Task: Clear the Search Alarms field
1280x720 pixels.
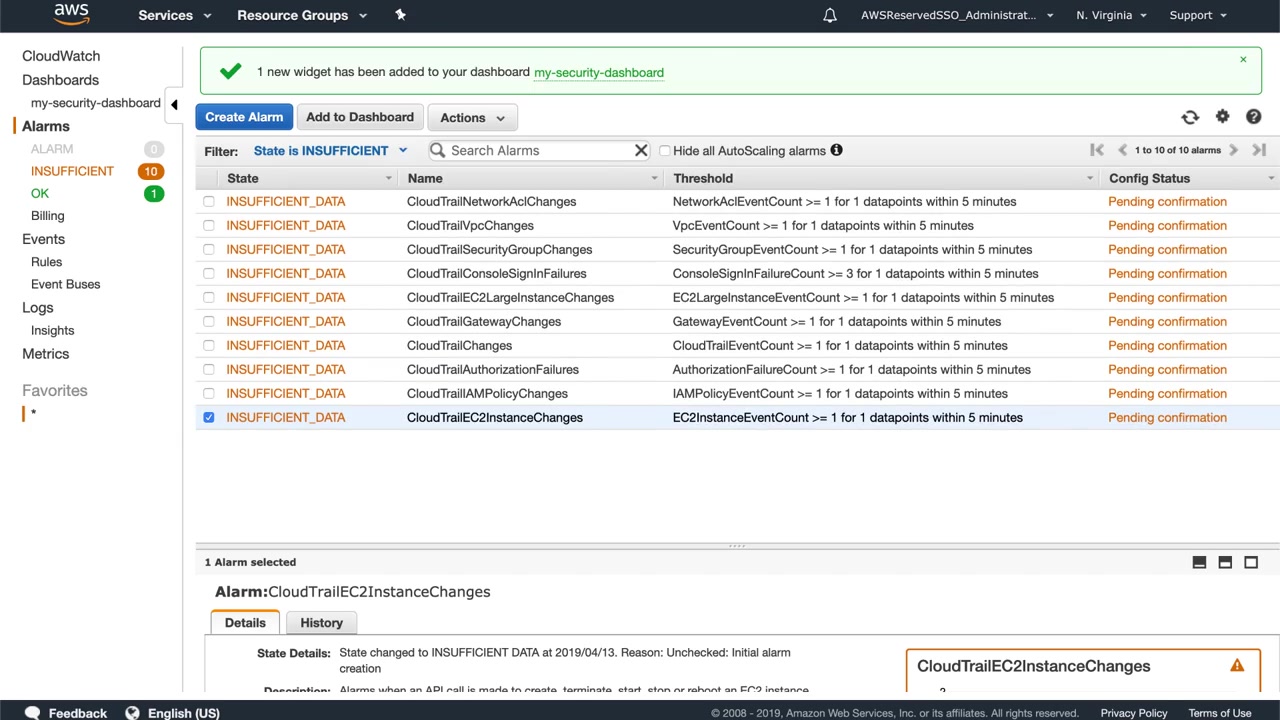Action: tap(641, 151)
